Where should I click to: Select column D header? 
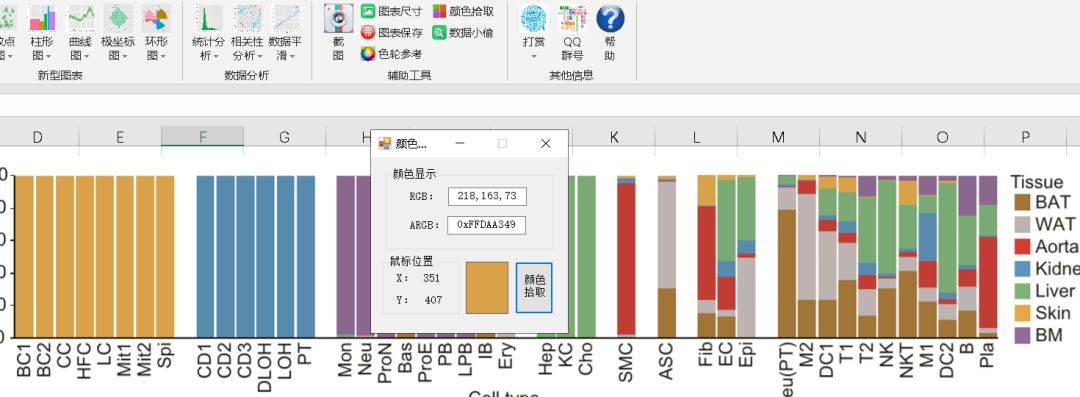[38, 136]
